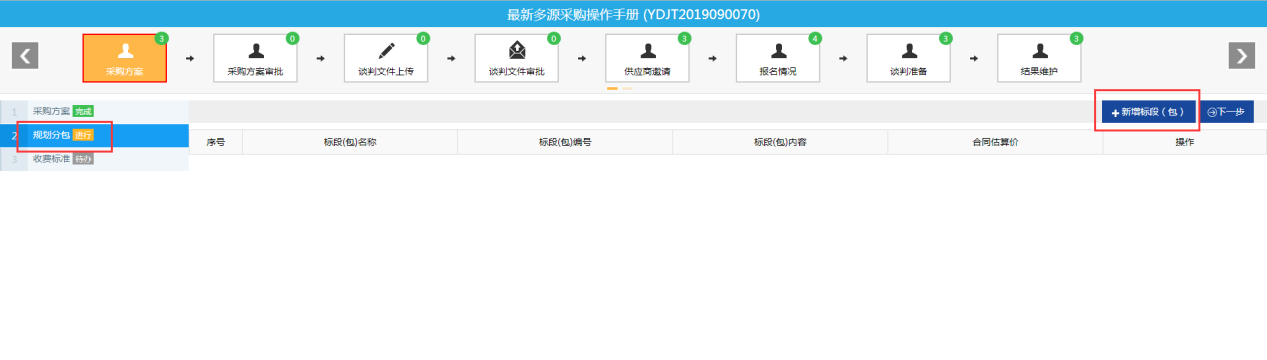The height and width of the screenshot is (360, 1267).
Task: Go to next workflow steps with right arrow
Action: (x=1241, y=56)
